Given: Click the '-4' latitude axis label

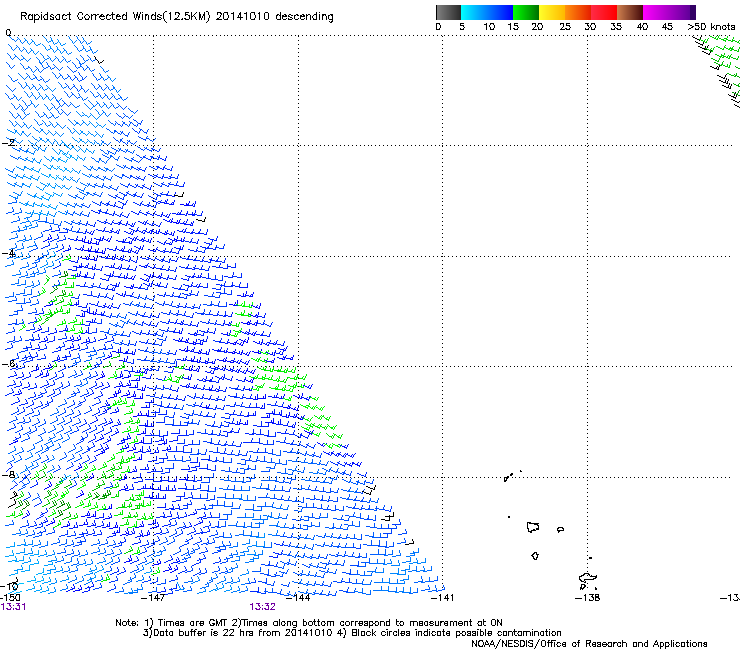Looking at the screenshot, I should pyautogui.click(x=9, y=253).
